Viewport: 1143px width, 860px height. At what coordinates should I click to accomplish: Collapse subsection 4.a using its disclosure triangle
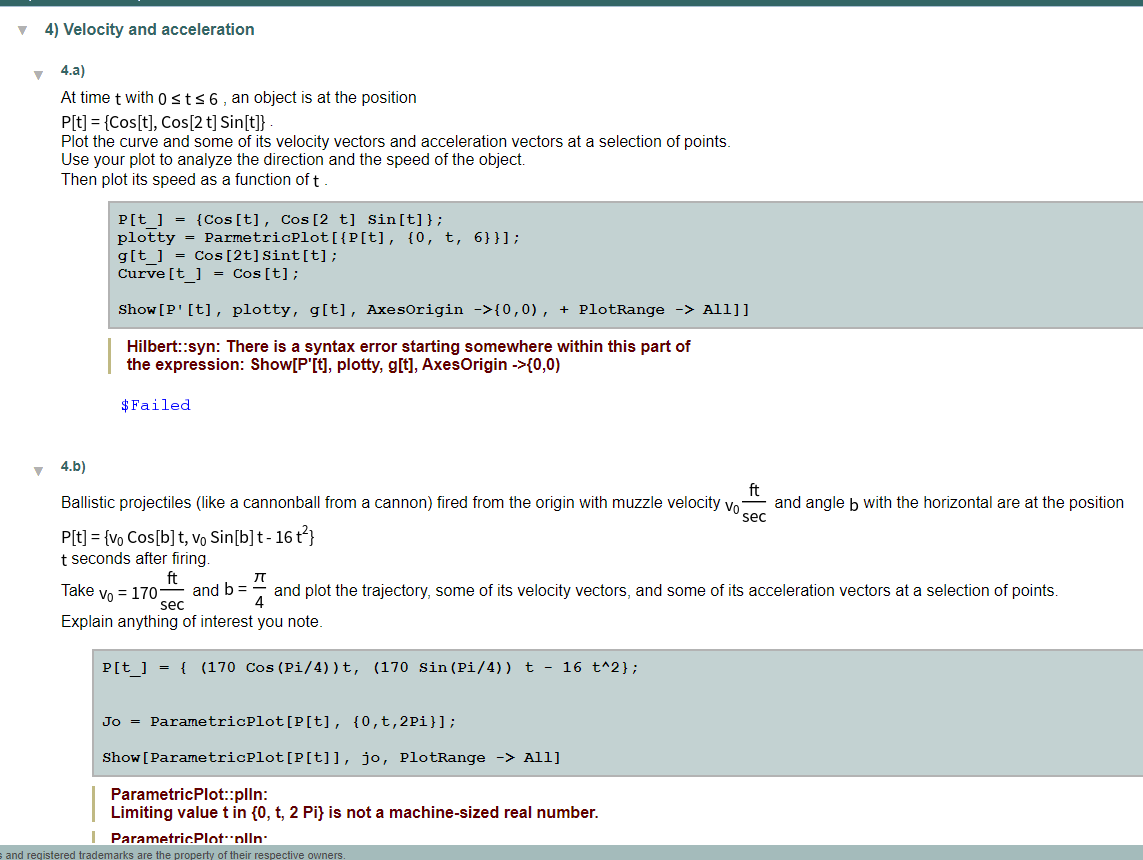37,74
